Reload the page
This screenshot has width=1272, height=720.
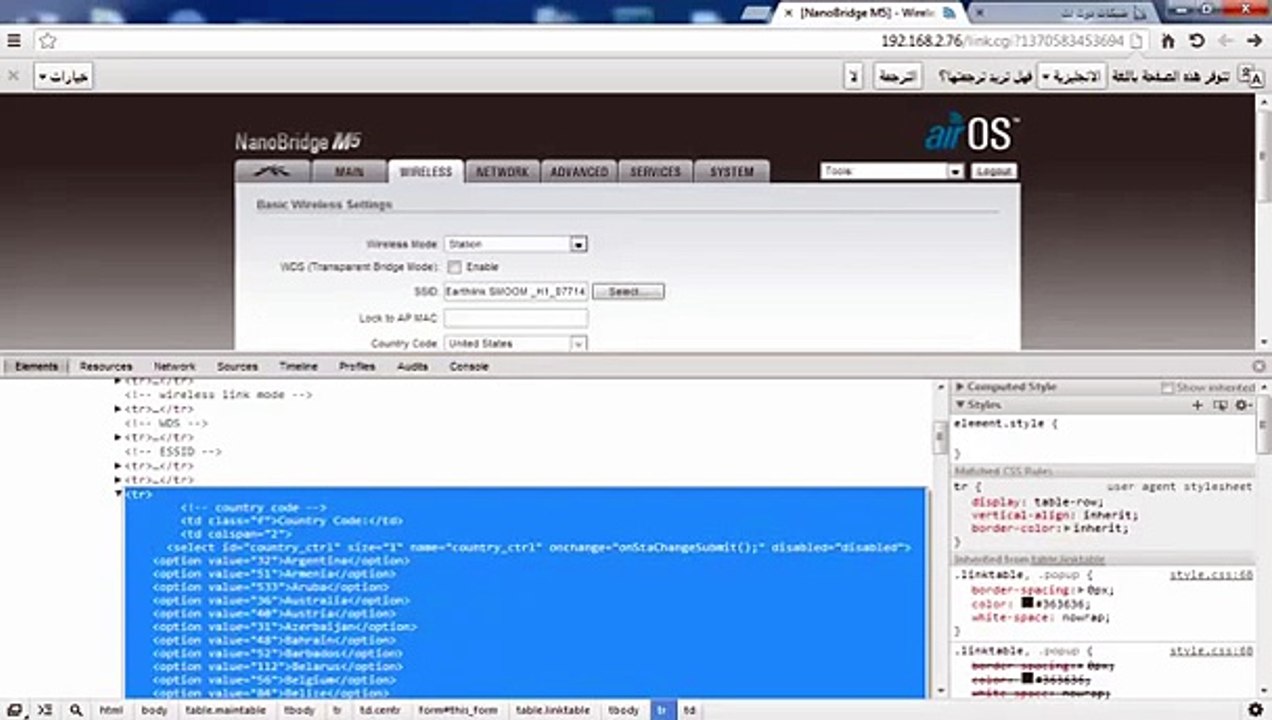[1196, 41]
